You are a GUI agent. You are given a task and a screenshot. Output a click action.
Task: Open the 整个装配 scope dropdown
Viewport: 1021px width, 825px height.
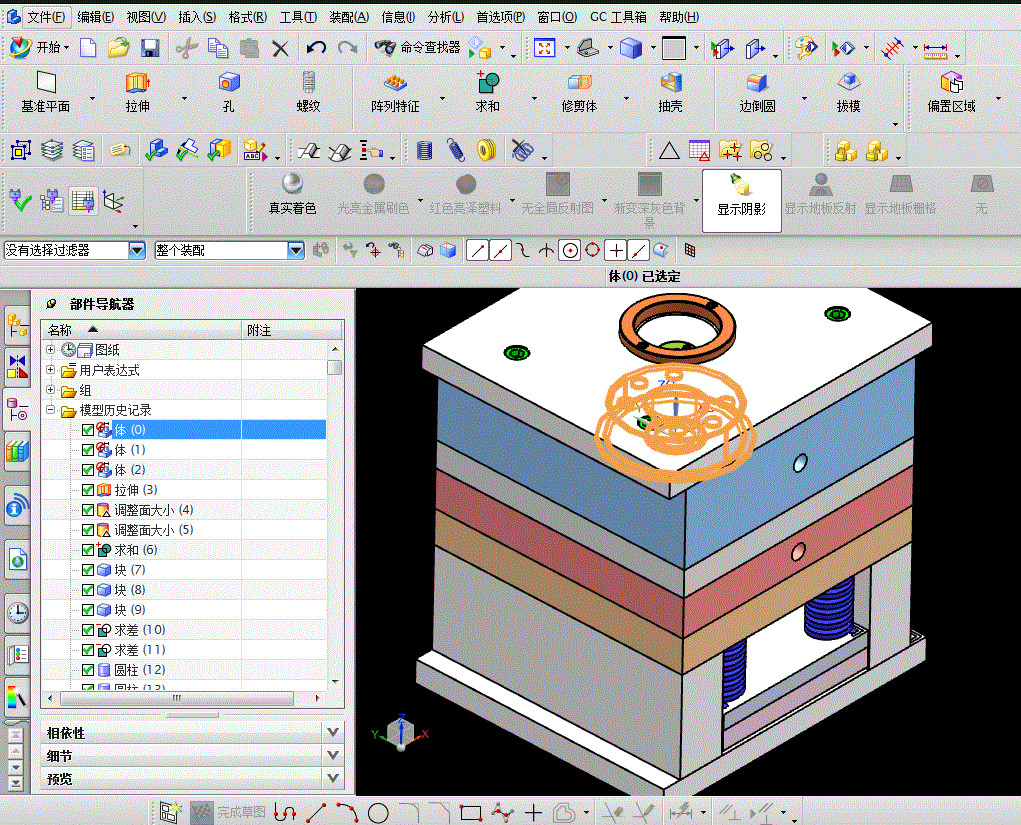296,250
